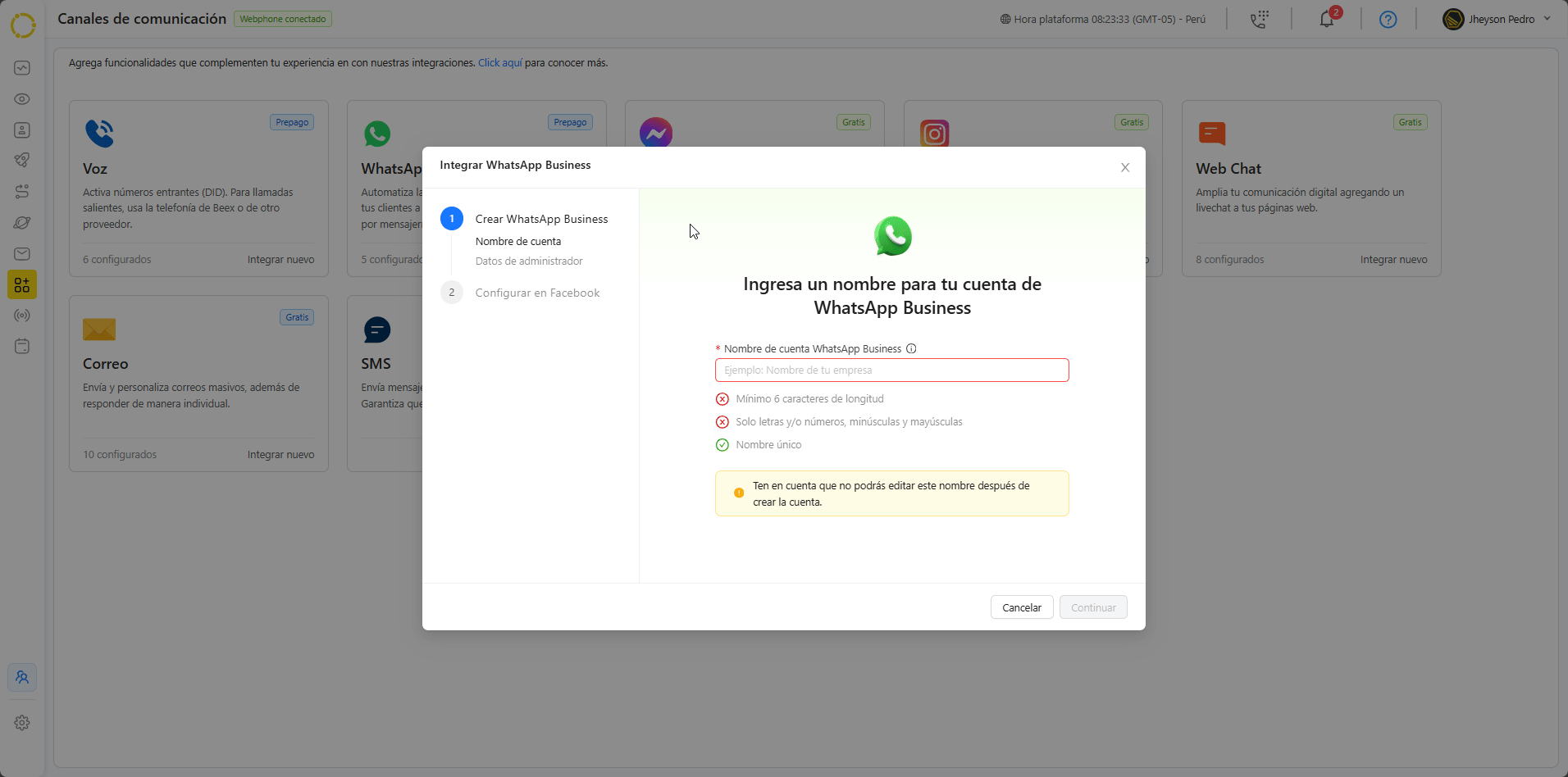Open the planet icon in the sidebar
1568x777 pixels.
pyautogui.click(x=22, y=223)
